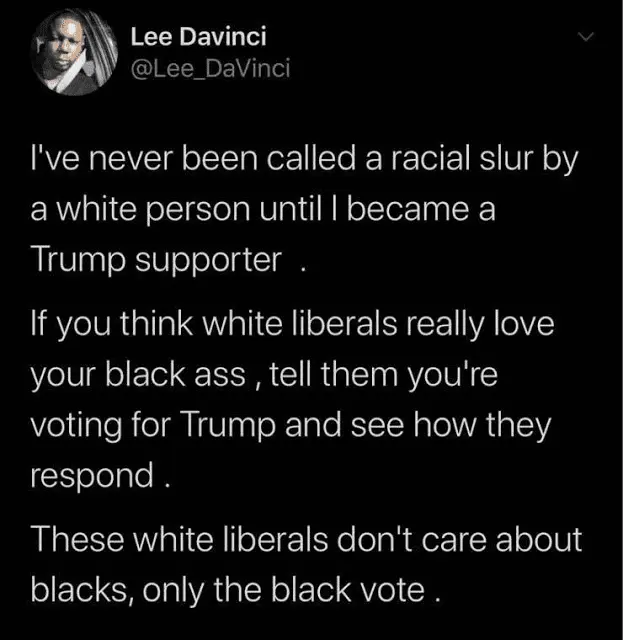Click the word "became" in the second line
Screen dimensions: 623x640
point(408,210)
